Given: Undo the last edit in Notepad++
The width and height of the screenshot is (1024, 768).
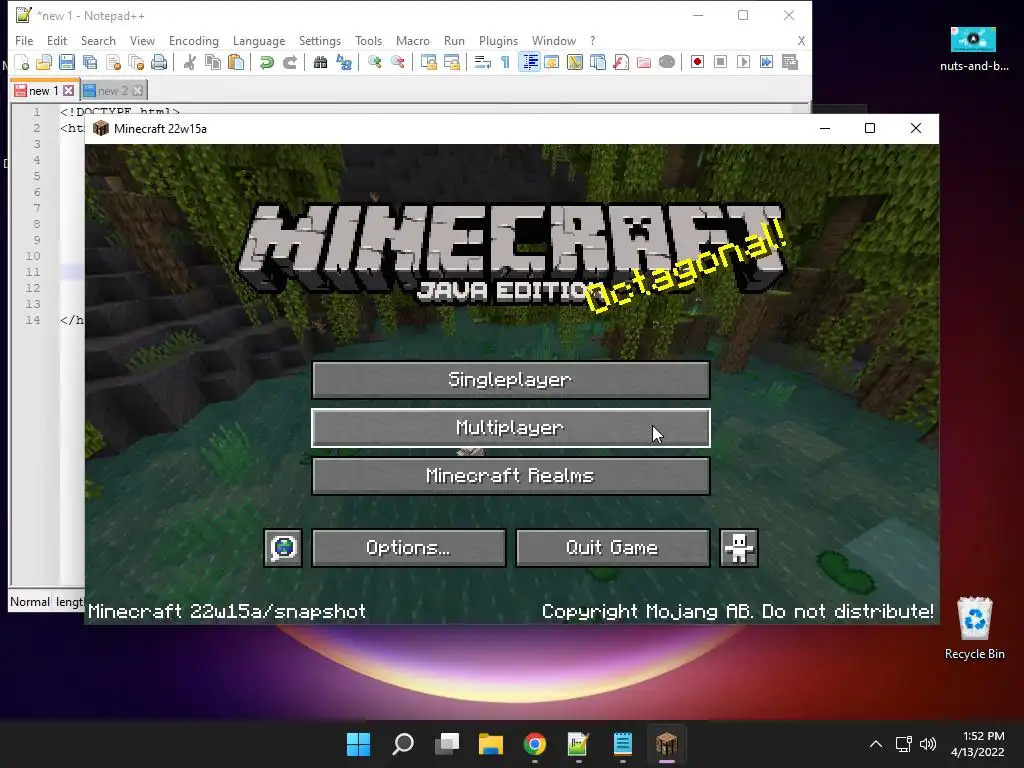Looking at the screenshot, I should click(x=266, y=62).
